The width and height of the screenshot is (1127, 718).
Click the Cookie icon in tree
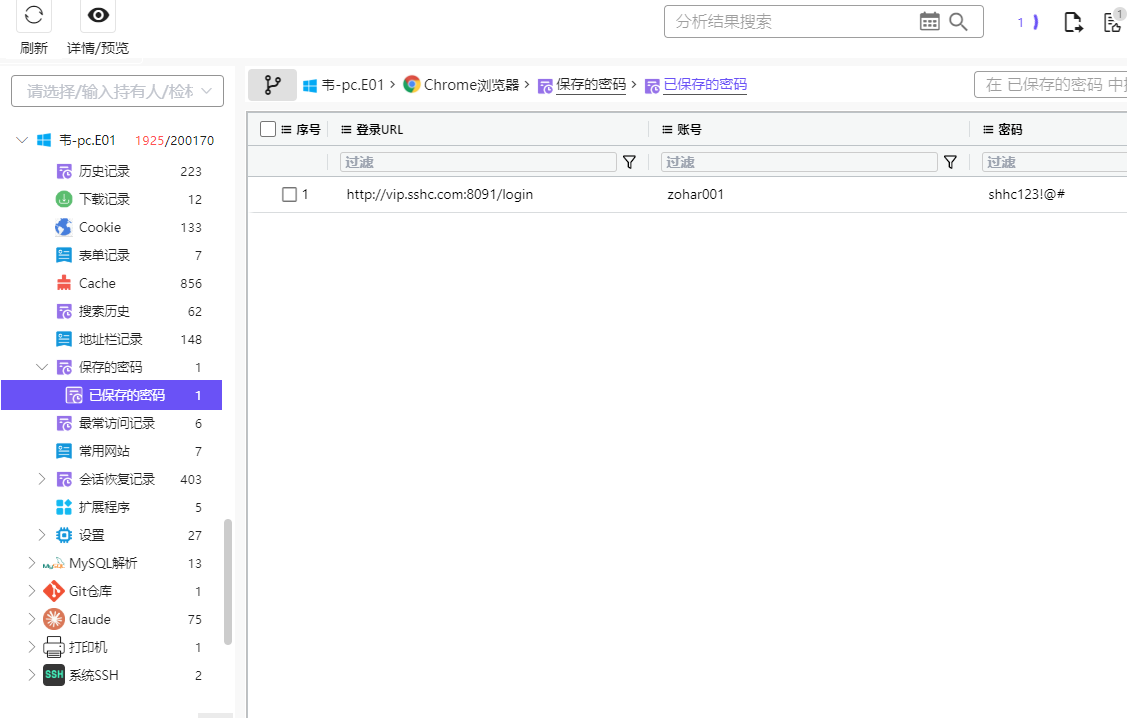point(64,227)
